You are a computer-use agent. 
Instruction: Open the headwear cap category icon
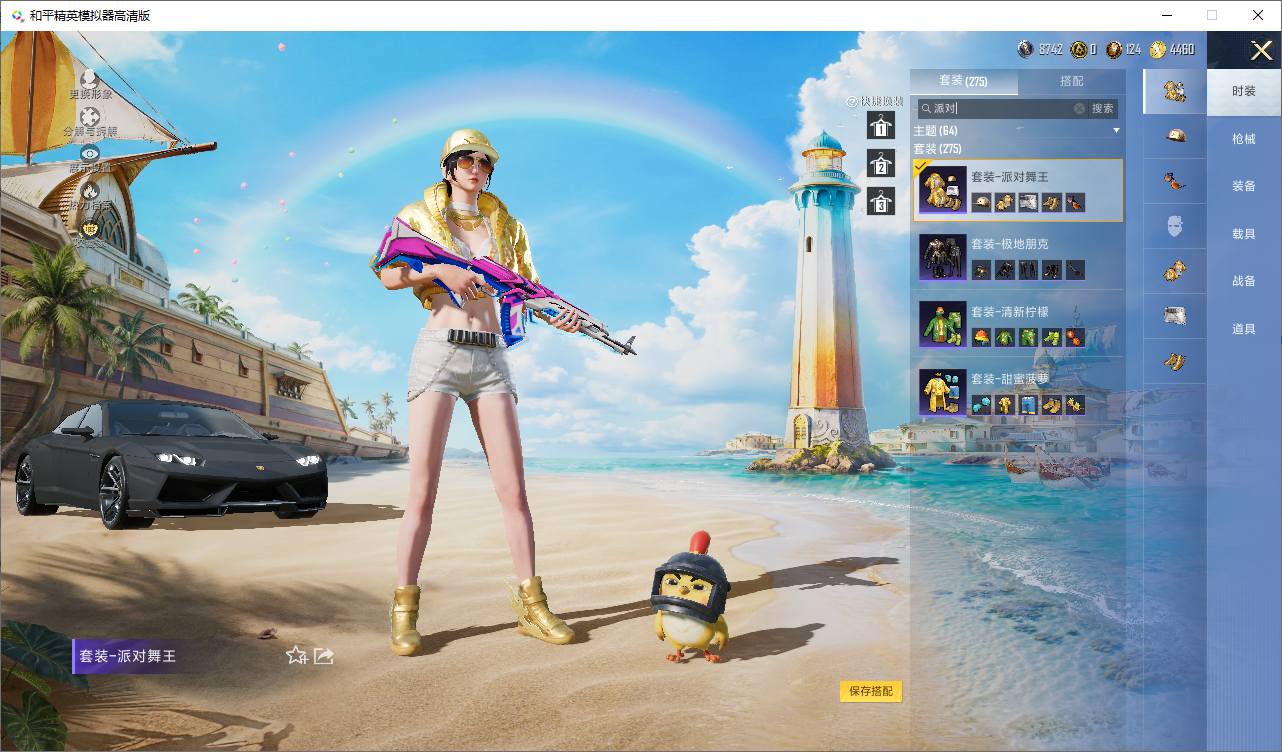[1175, 136]
